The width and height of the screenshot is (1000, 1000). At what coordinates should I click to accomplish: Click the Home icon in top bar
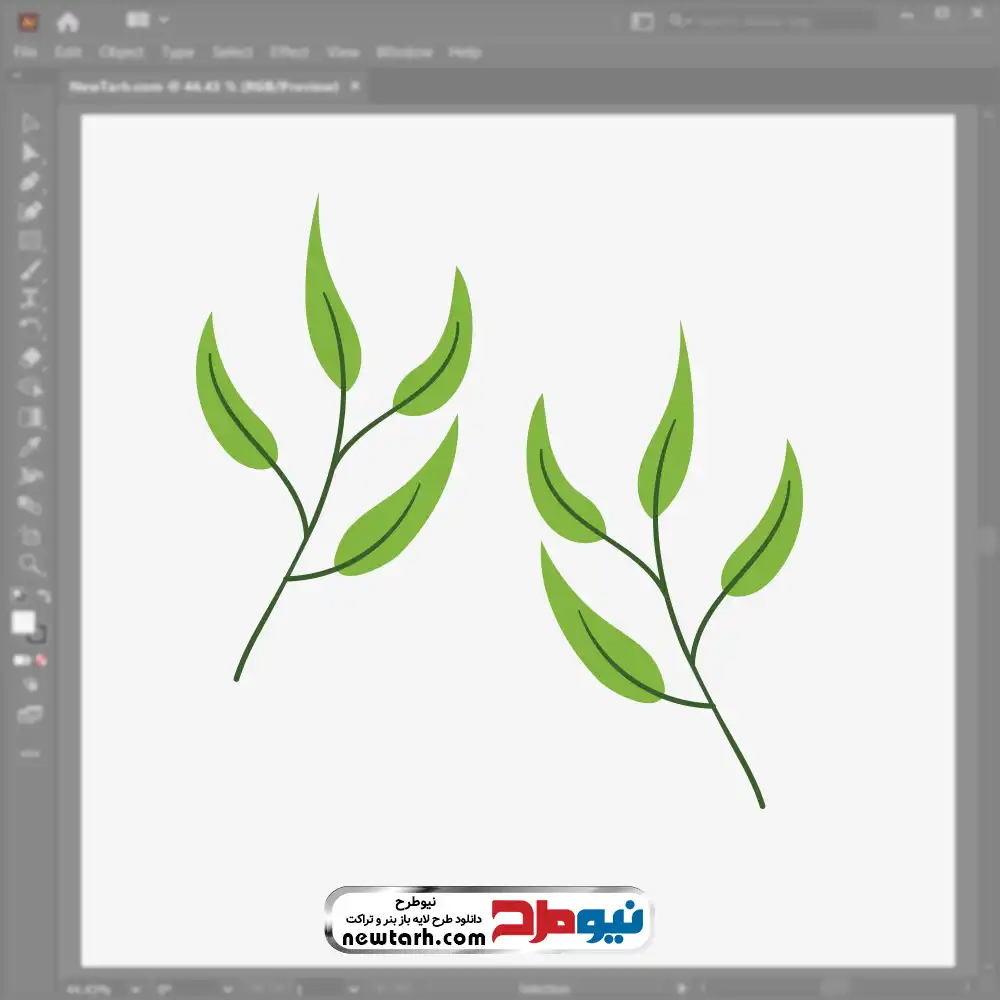67,20
